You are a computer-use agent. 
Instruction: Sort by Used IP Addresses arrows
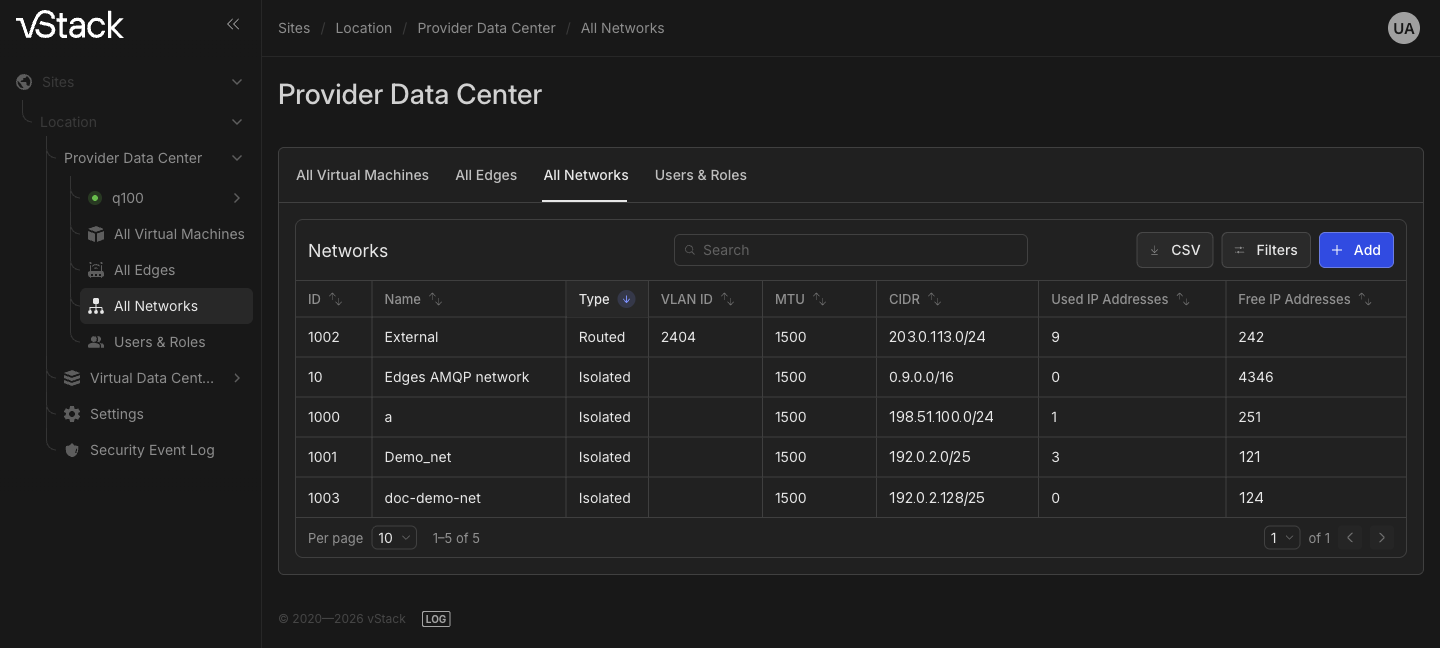[x=1183, y=299]
